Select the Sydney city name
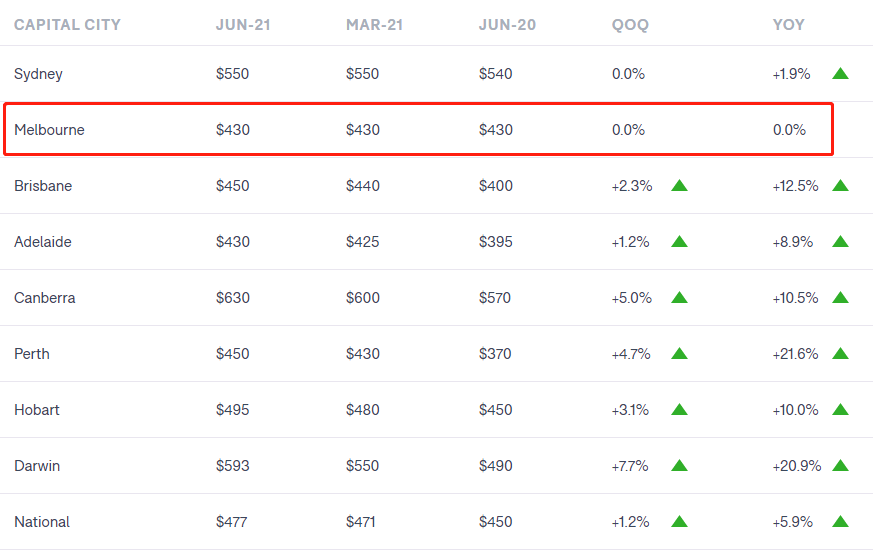Viewport: 873px width, 550px height. [38, 74]
